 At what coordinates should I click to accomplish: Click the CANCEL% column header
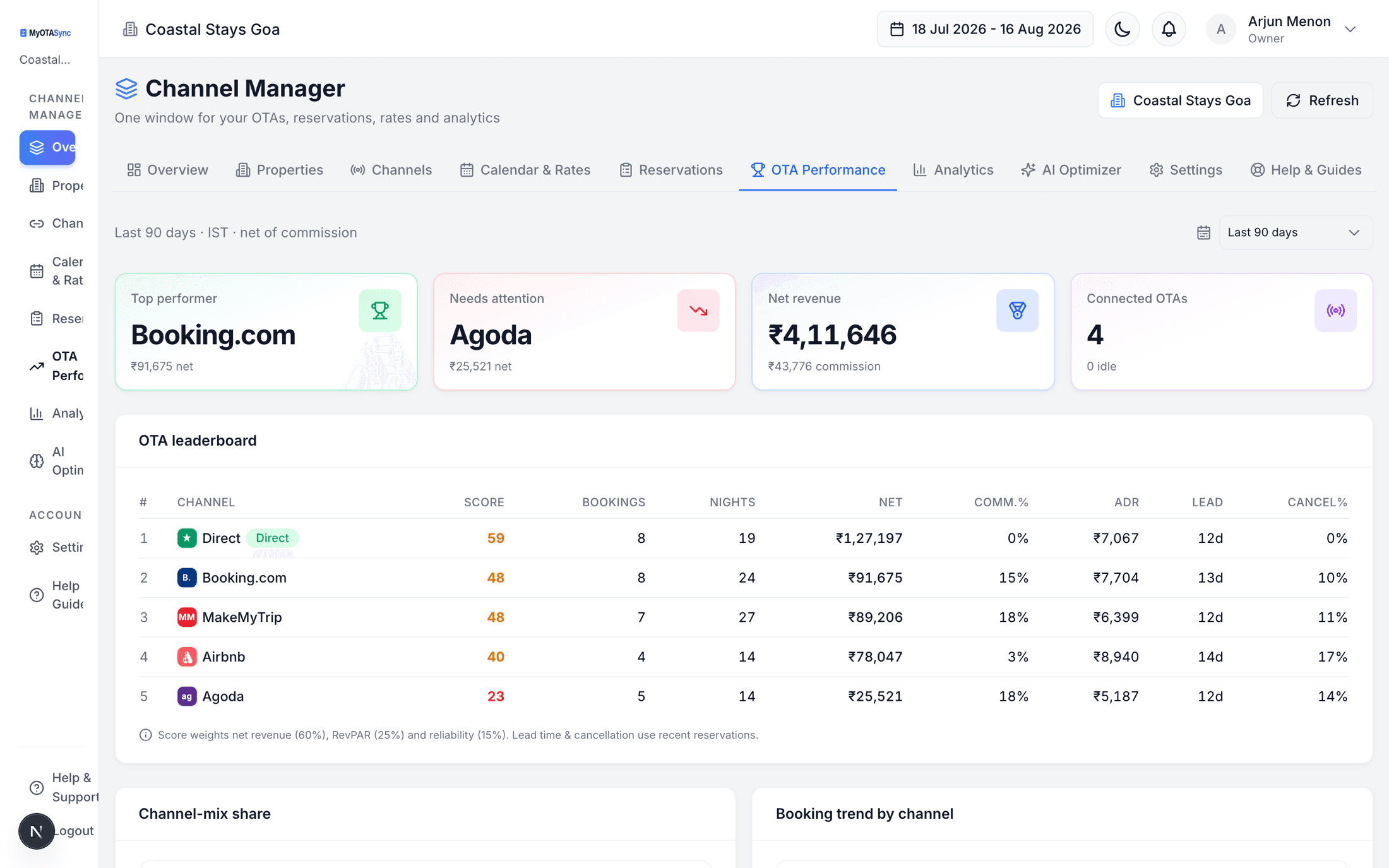[x=1317, y=502]
